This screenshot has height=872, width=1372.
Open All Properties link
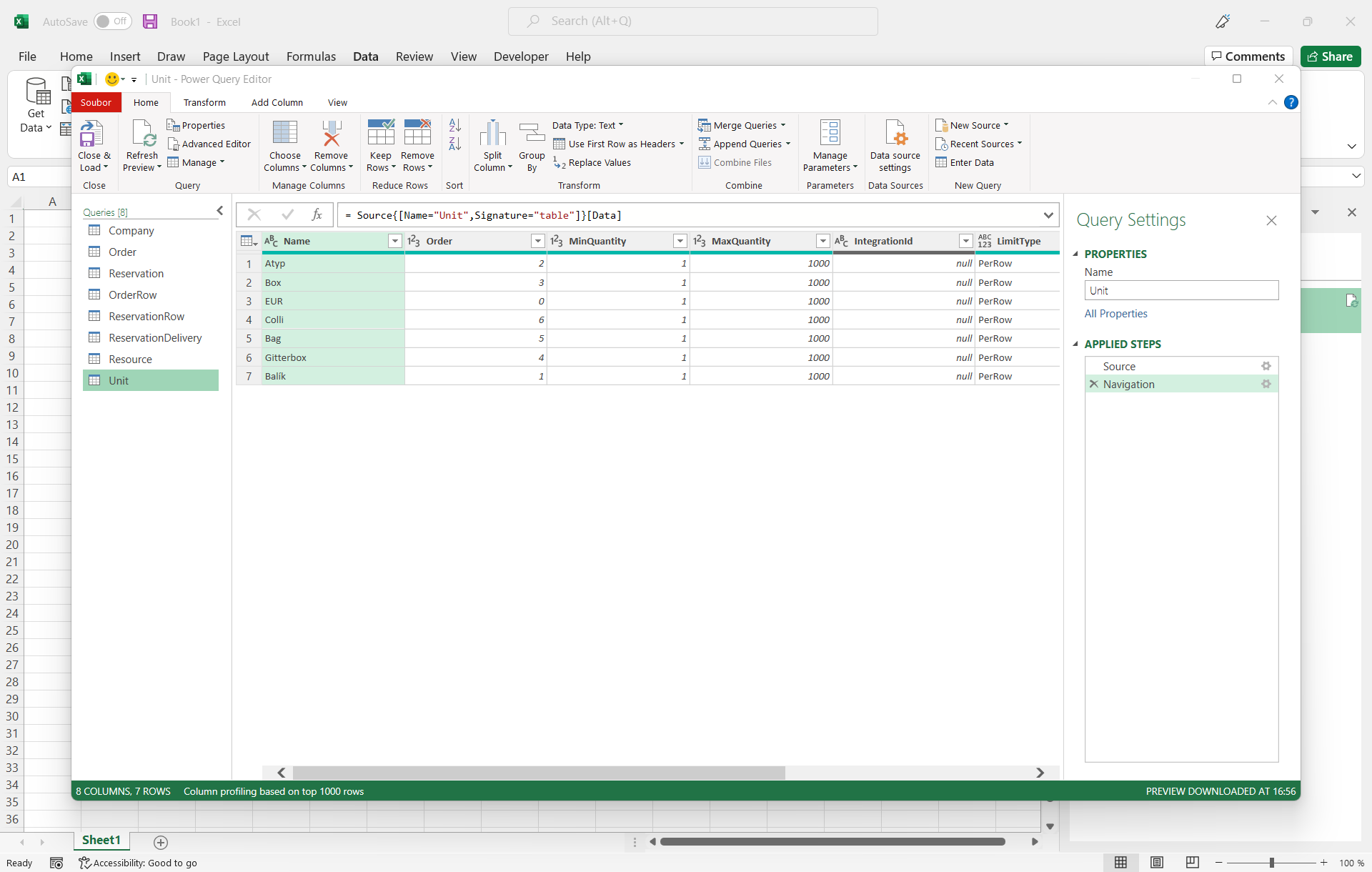[1115, 313]
